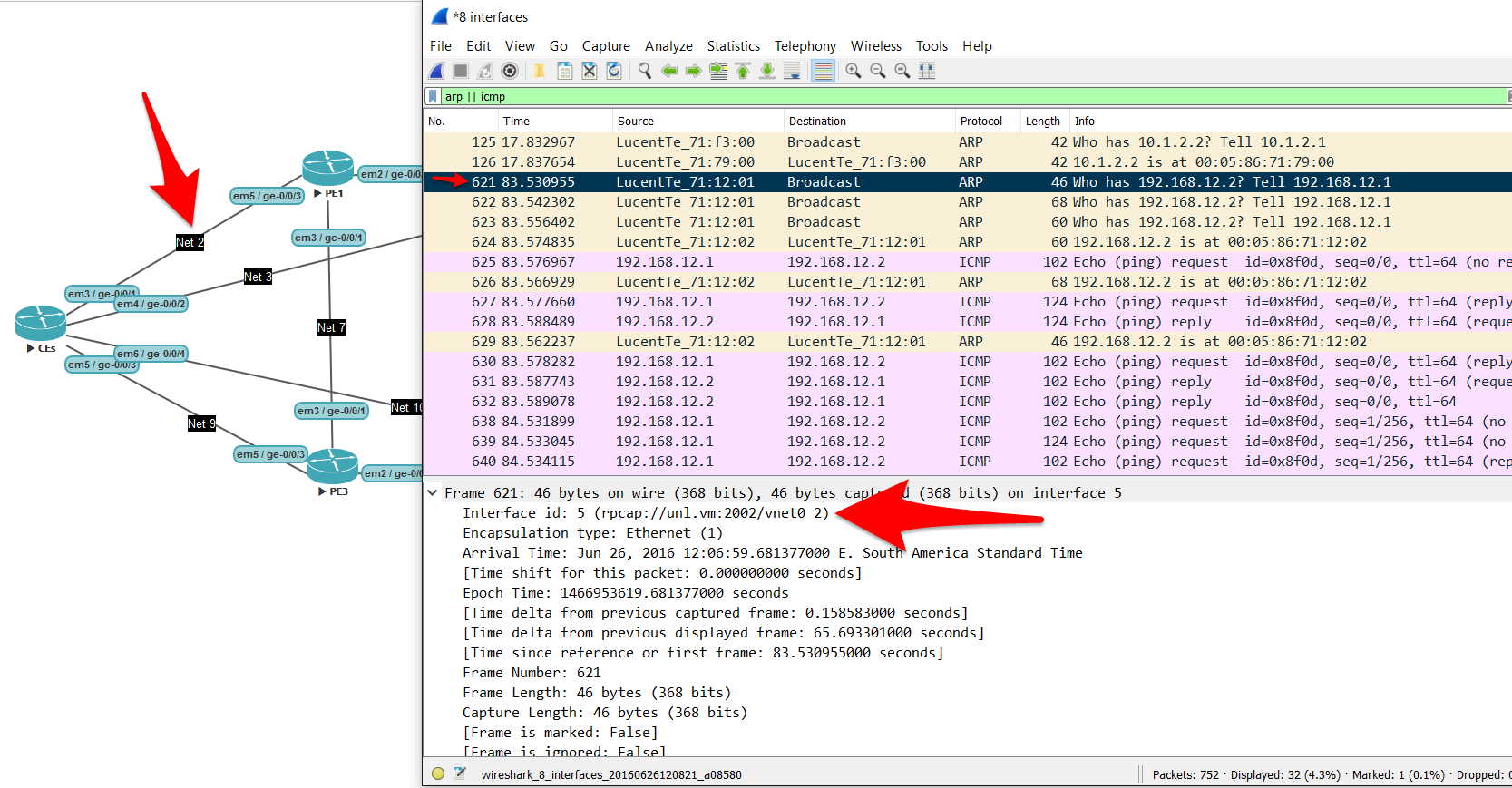Toggle auto-scroll during live capture
This screenshot has width=1512, height=788.
pyautogui.click(x=792, y=71)
